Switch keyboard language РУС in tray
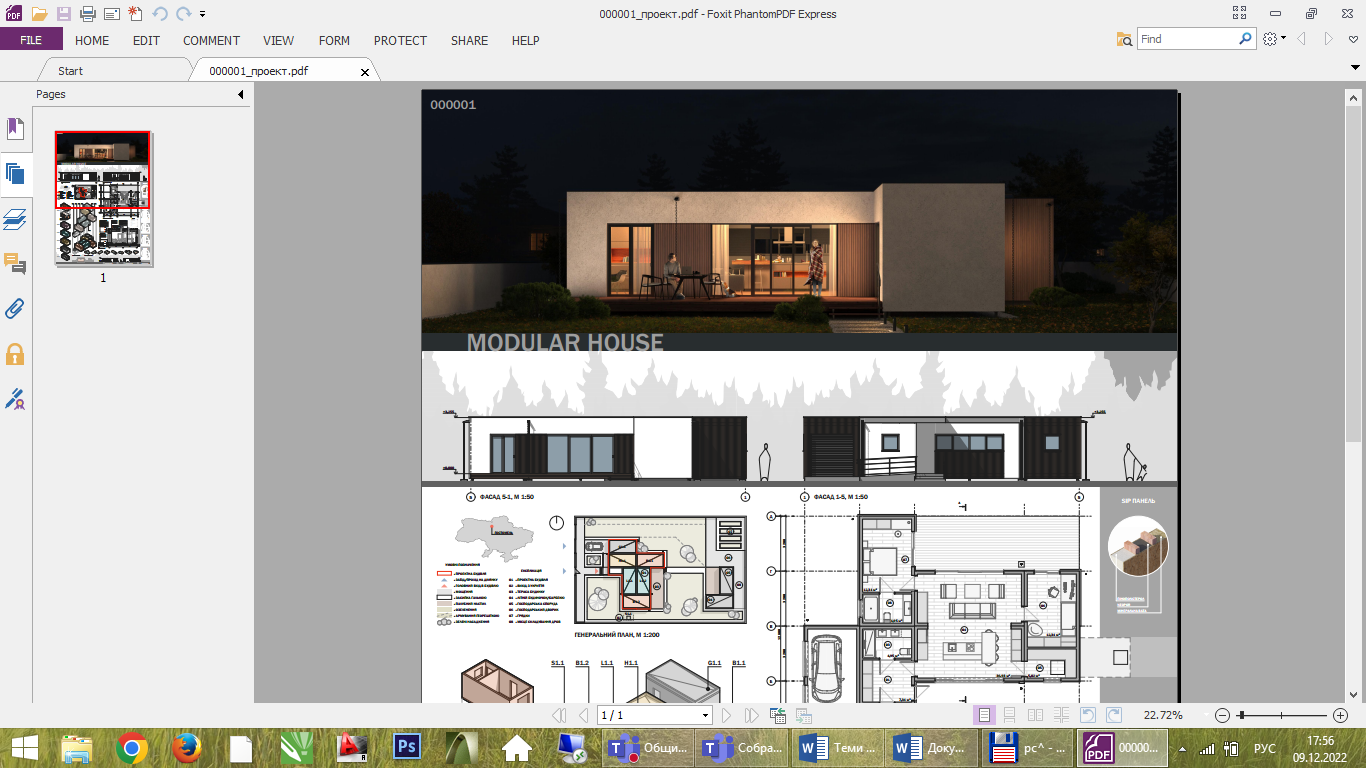 click(x=1265, y=748)
